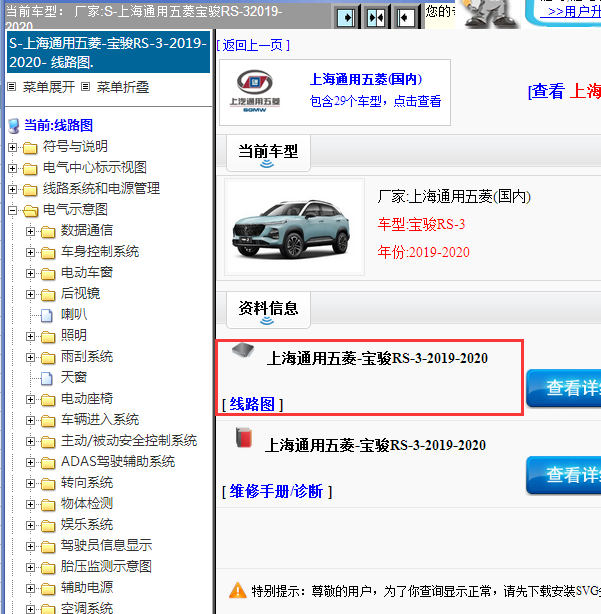Viewport: 601px width, 614px height.
Task: Click the center split panel layout icon
Action: coord(376,17)
